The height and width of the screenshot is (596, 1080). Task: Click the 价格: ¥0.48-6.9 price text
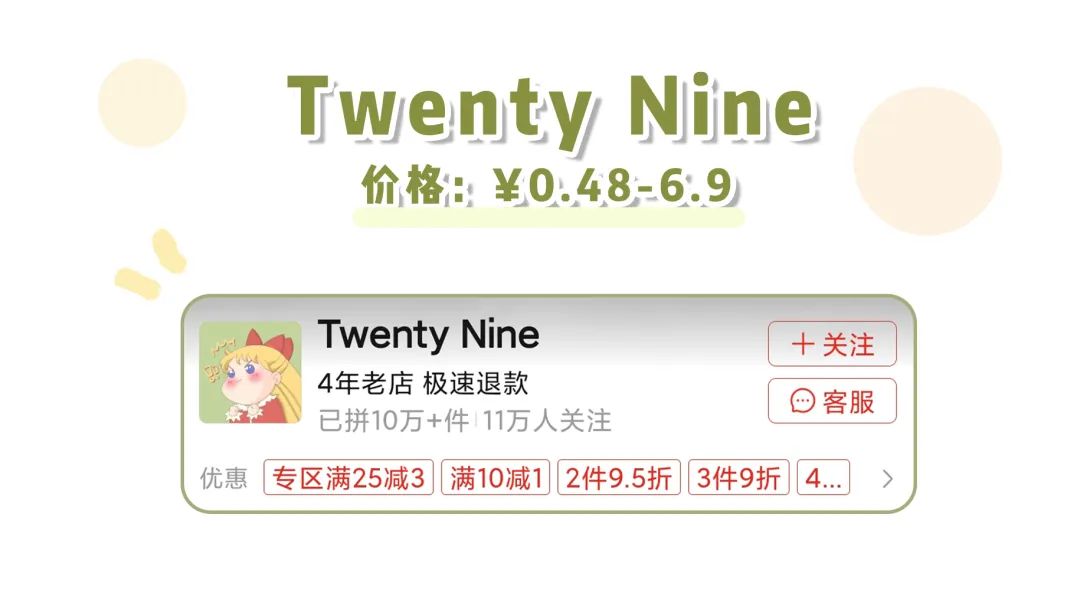tap(548, 185)
